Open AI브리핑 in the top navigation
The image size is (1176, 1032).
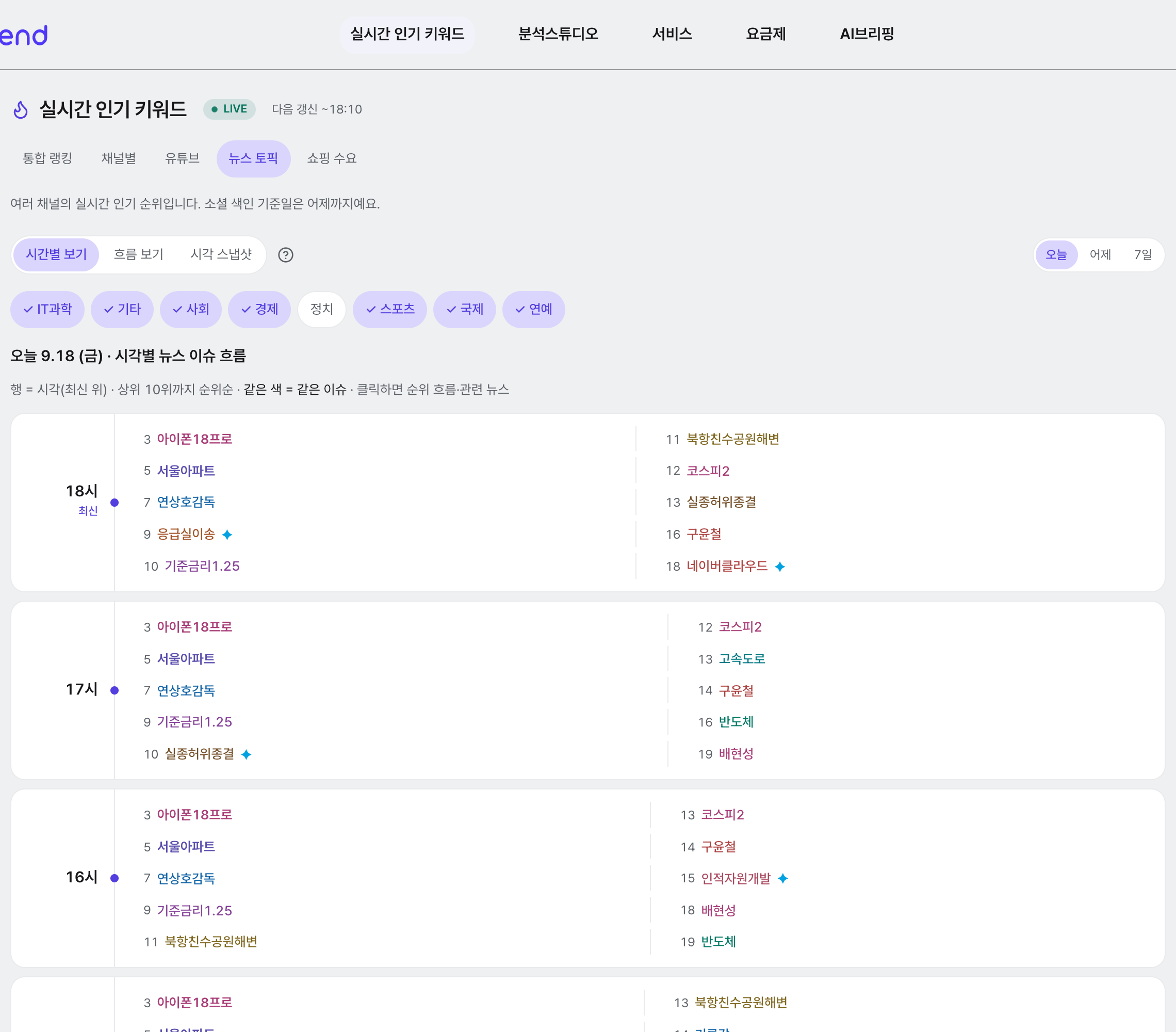[867, 34]
